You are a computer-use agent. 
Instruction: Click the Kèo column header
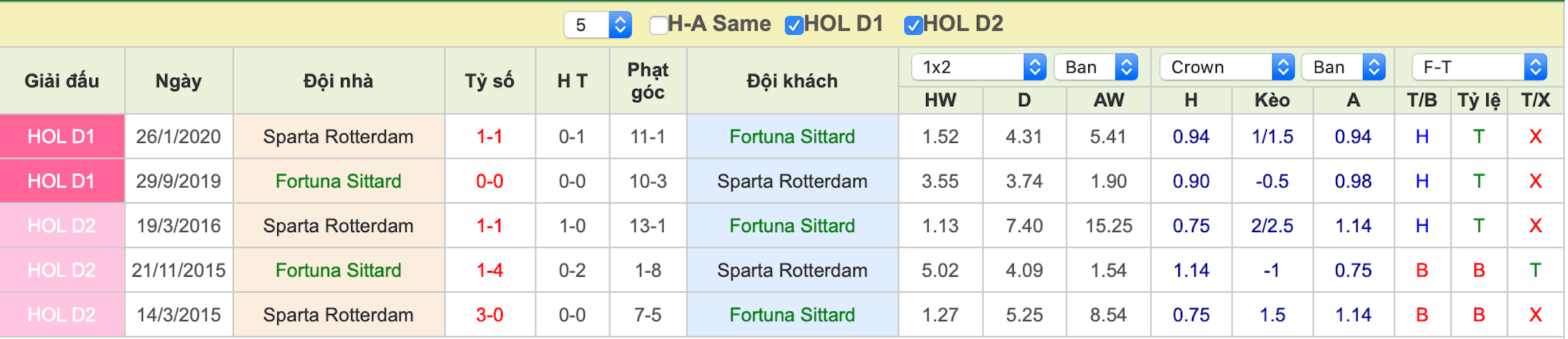coord(1272,100)
